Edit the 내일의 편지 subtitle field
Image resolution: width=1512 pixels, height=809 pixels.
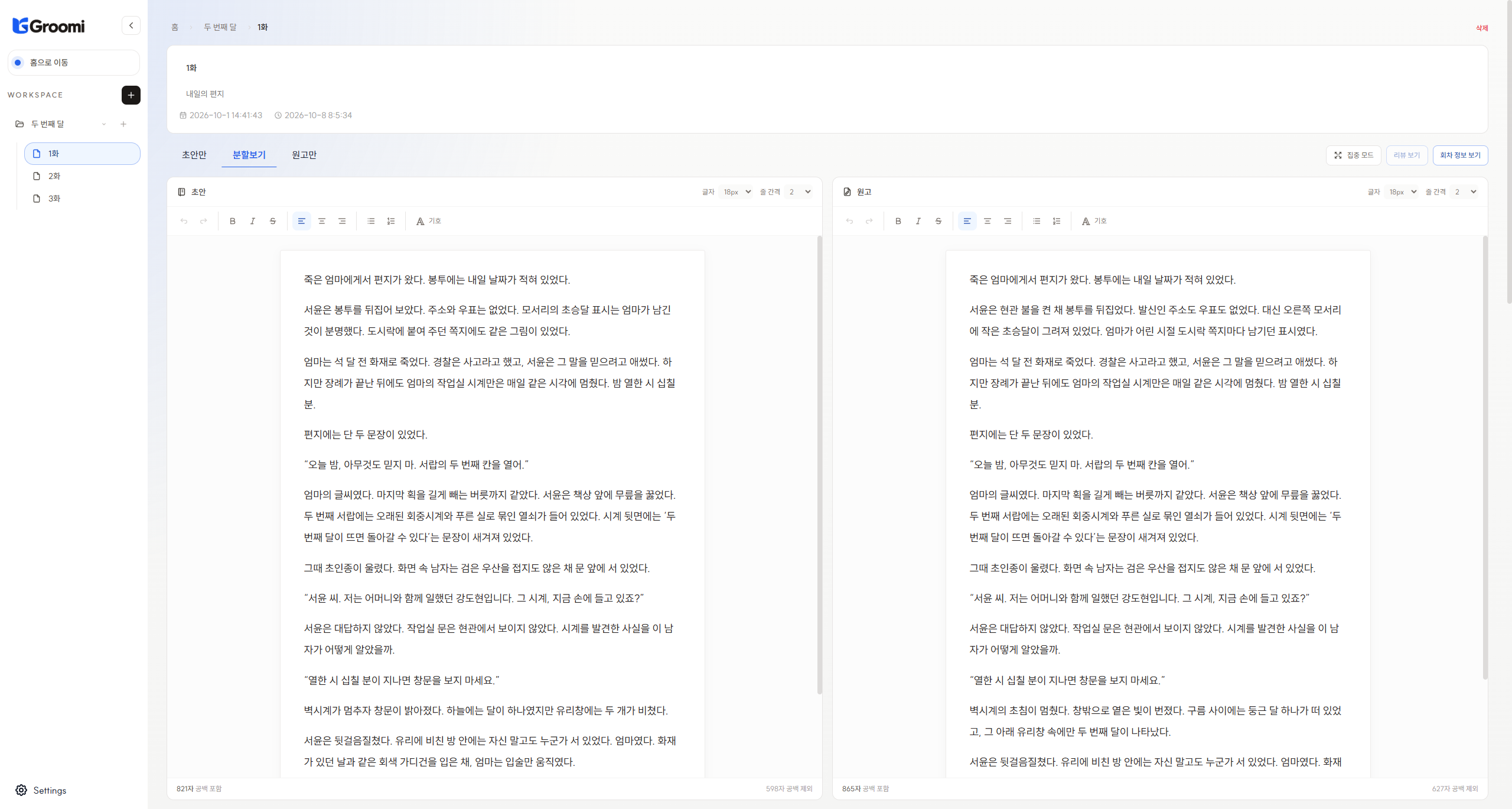pyautogui.click(x=827, y=94)
